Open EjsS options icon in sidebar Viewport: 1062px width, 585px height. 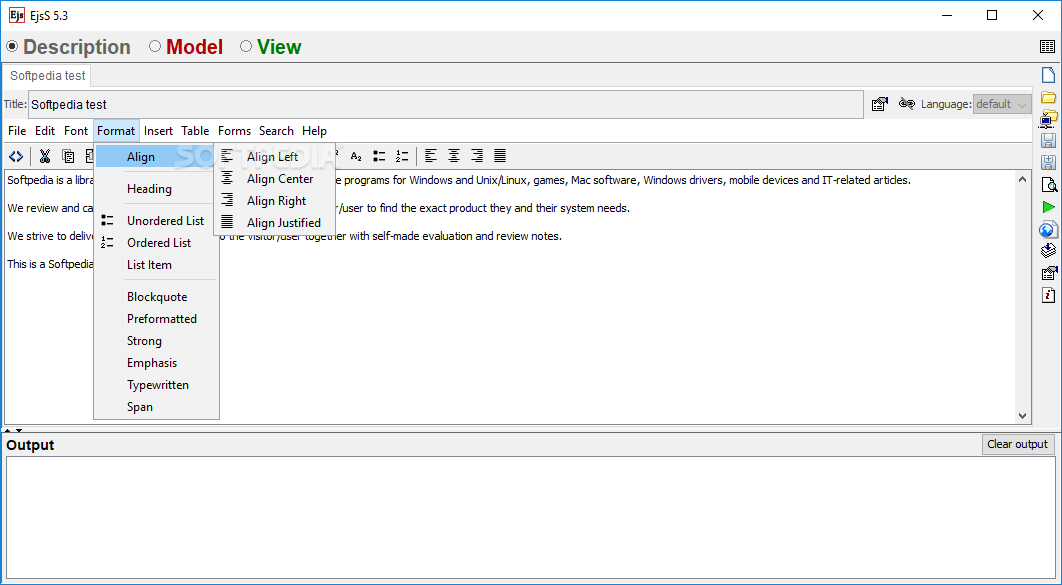click(1048, 274)
